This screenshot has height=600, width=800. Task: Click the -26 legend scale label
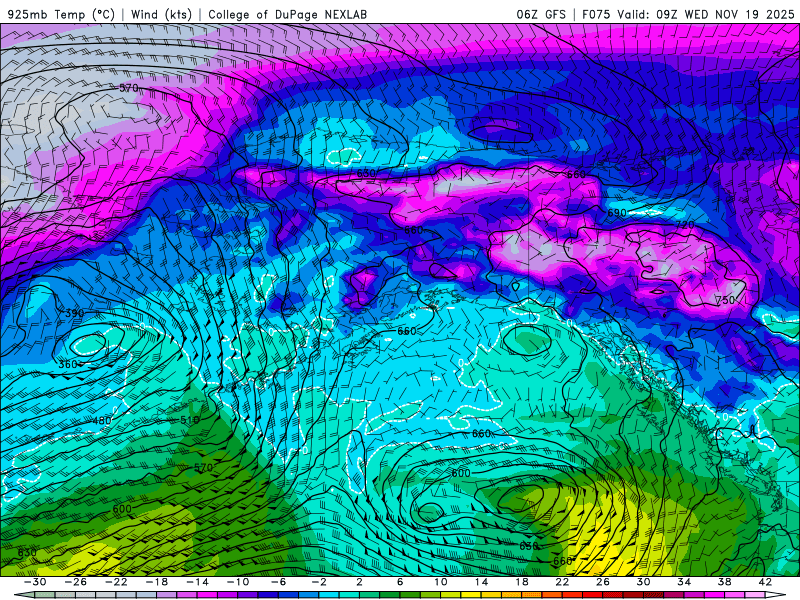[x=76, y=582]
